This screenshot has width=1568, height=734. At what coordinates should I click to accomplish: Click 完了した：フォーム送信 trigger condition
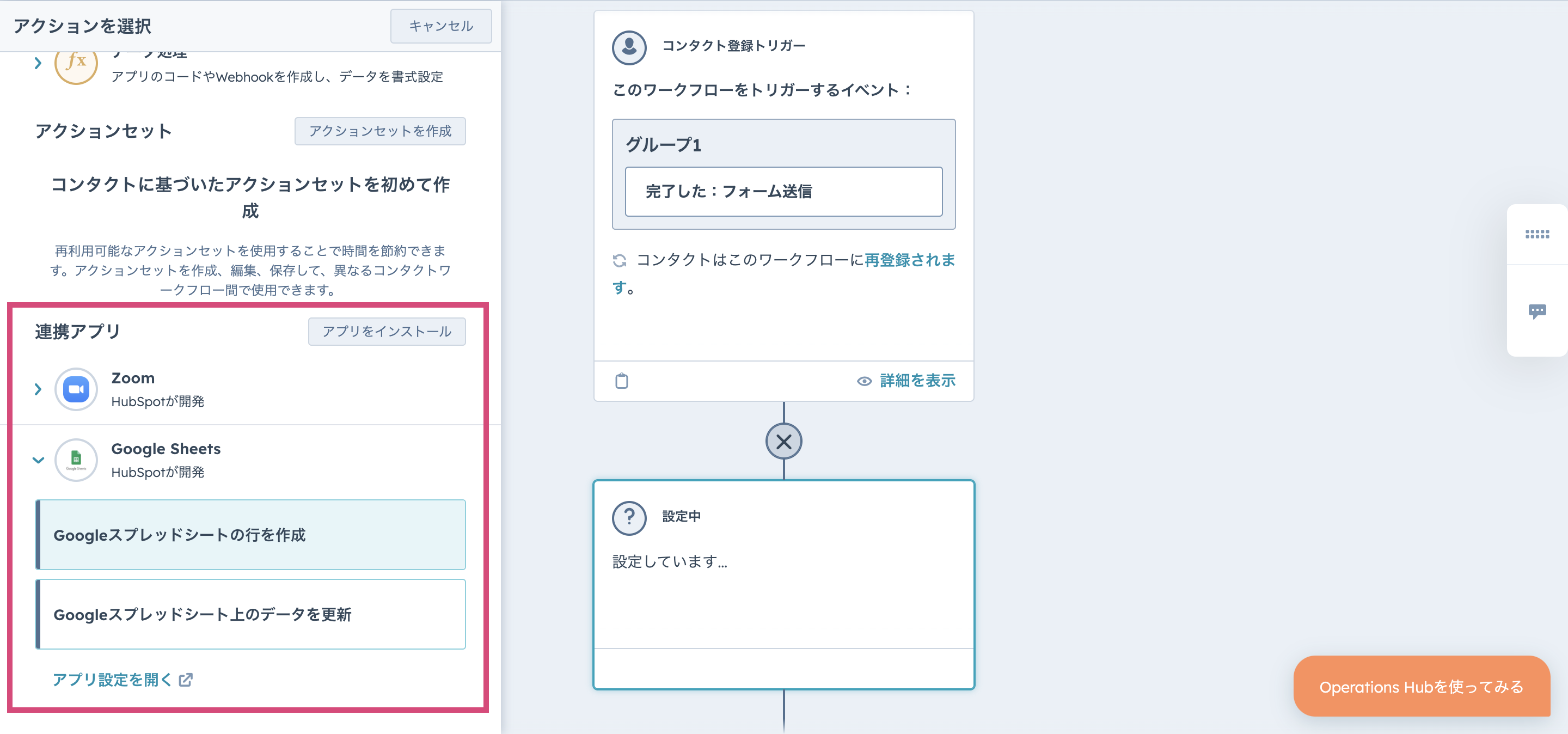tap(783, 191)
